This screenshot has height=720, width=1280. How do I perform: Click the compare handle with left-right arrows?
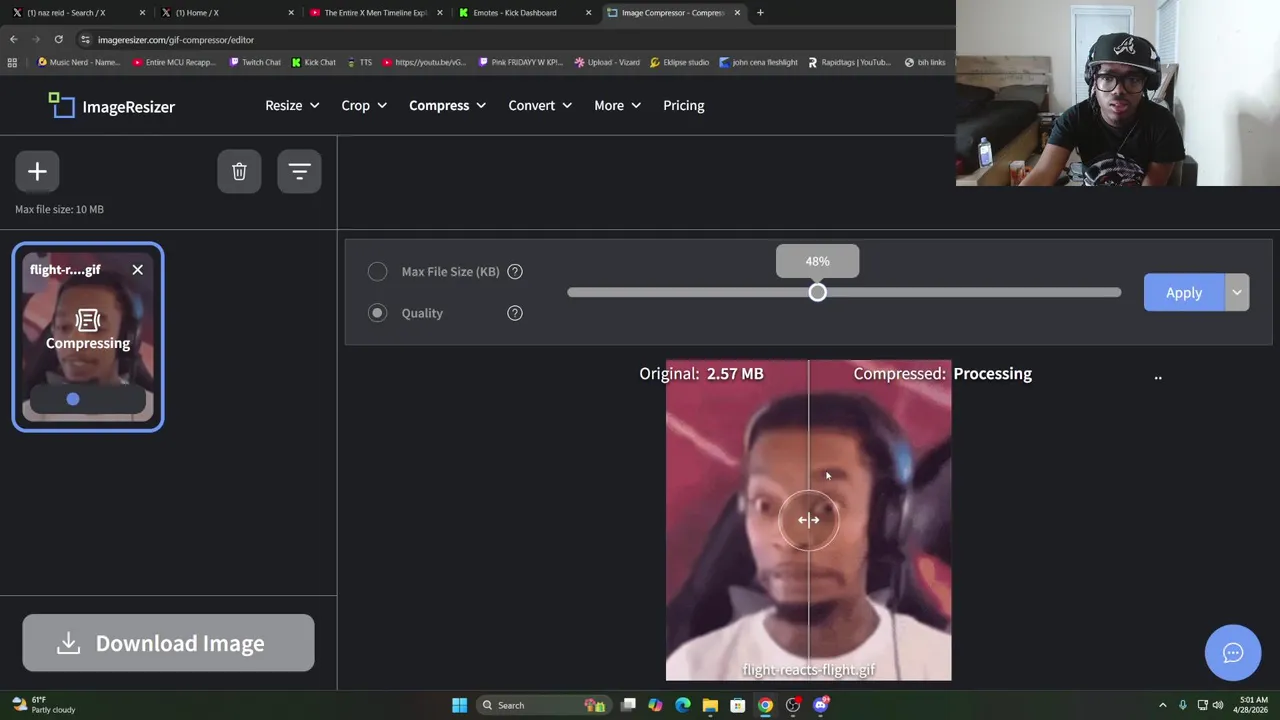(808, 519)
